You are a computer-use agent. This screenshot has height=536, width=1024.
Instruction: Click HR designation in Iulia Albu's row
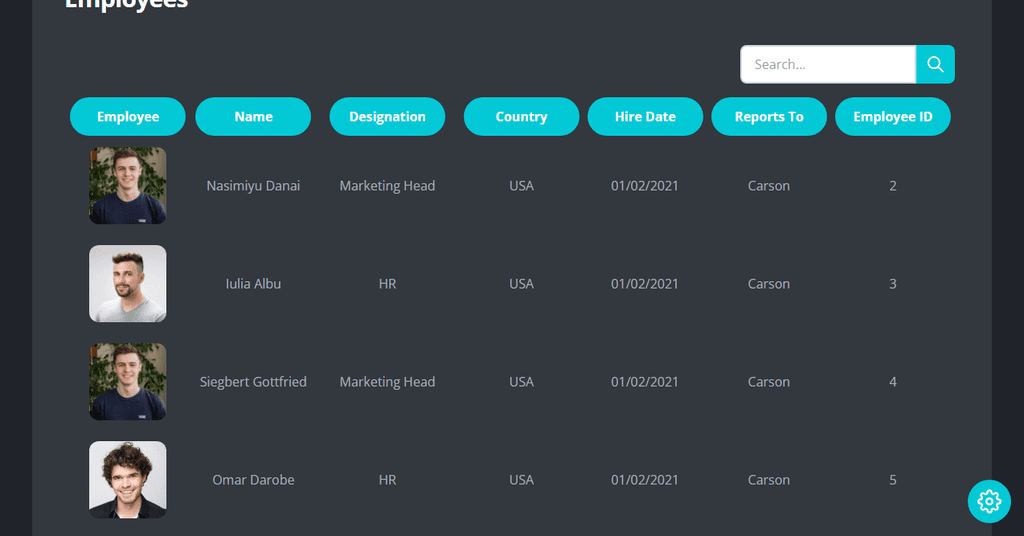387,284
